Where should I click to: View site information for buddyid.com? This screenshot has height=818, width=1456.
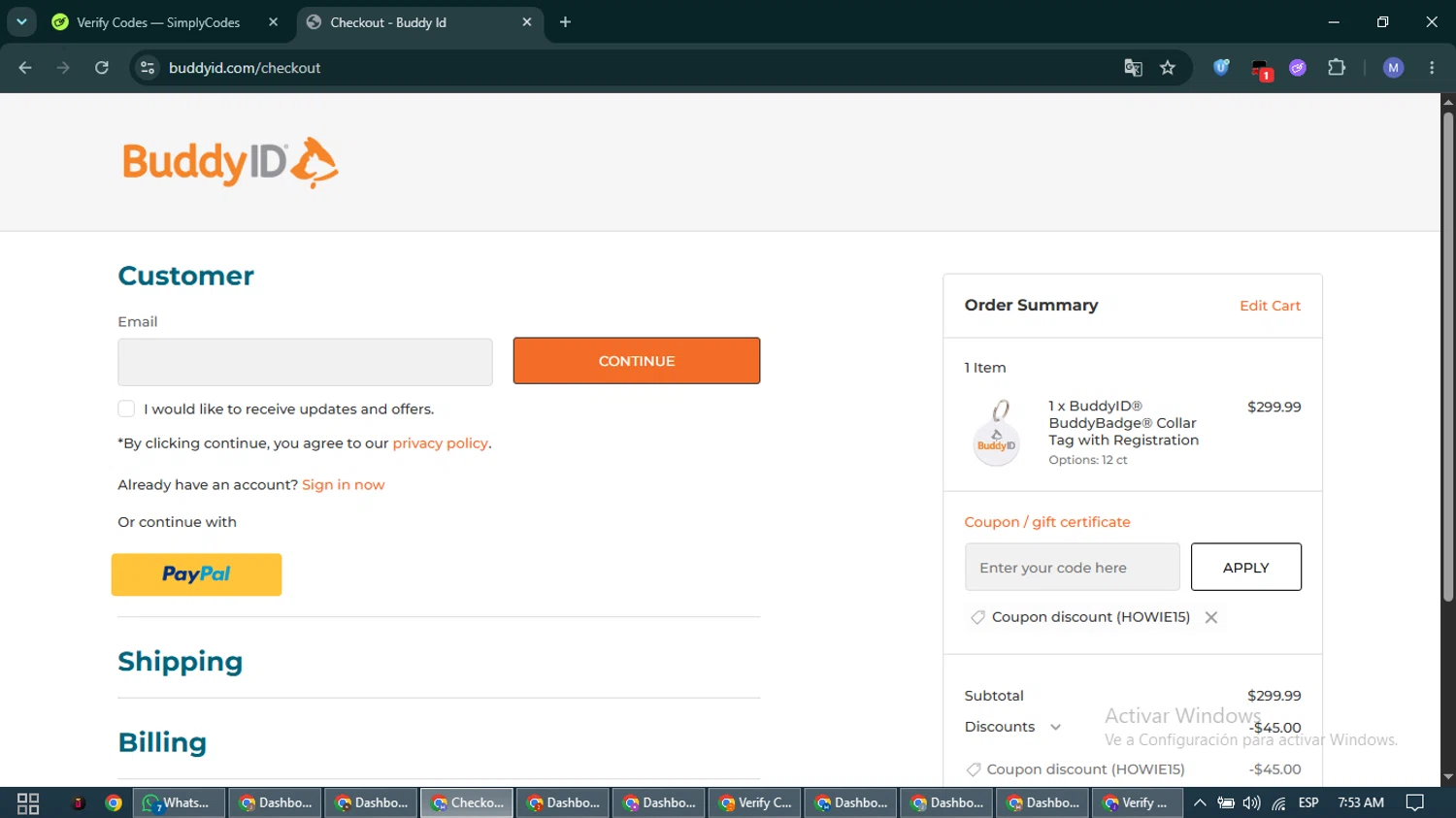tap(148, 68)
